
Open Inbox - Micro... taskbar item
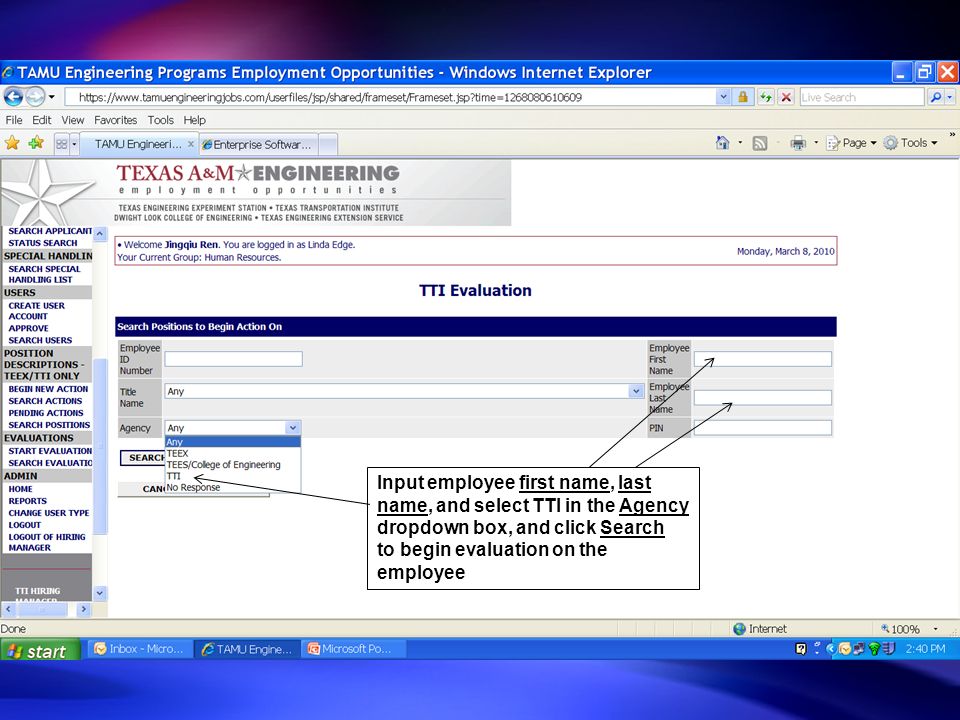point(140,649)
